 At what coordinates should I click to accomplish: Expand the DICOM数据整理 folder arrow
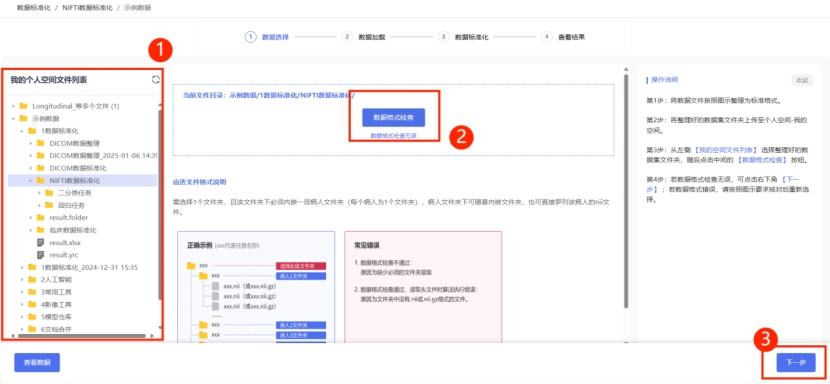coord(30,143)
